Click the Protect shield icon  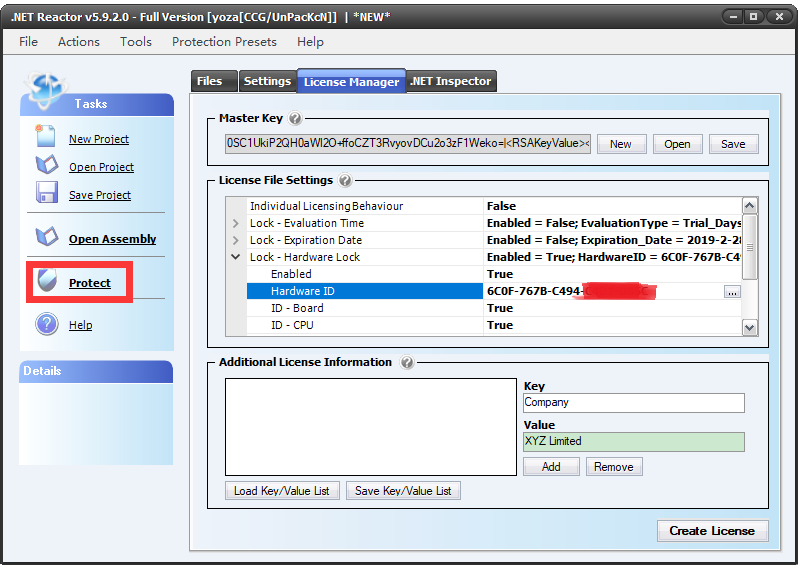(x=47, y=282)
